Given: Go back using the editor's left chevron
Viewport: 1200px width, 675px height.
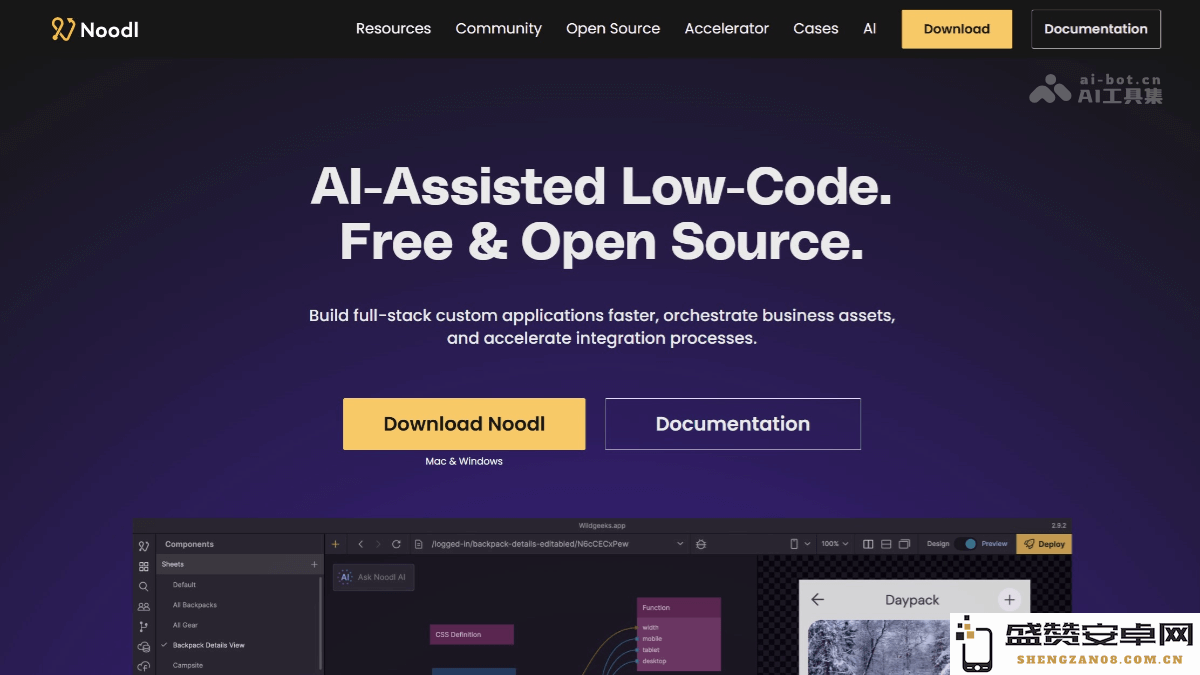Looking at the screenshot, I should [360, 544].
